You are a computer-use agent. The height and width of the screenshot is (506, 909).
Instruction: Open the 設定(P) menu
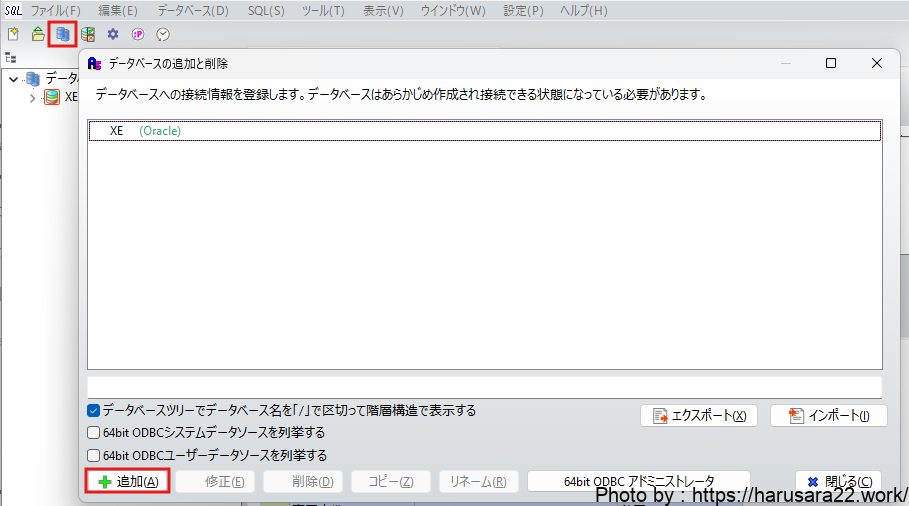524,11
